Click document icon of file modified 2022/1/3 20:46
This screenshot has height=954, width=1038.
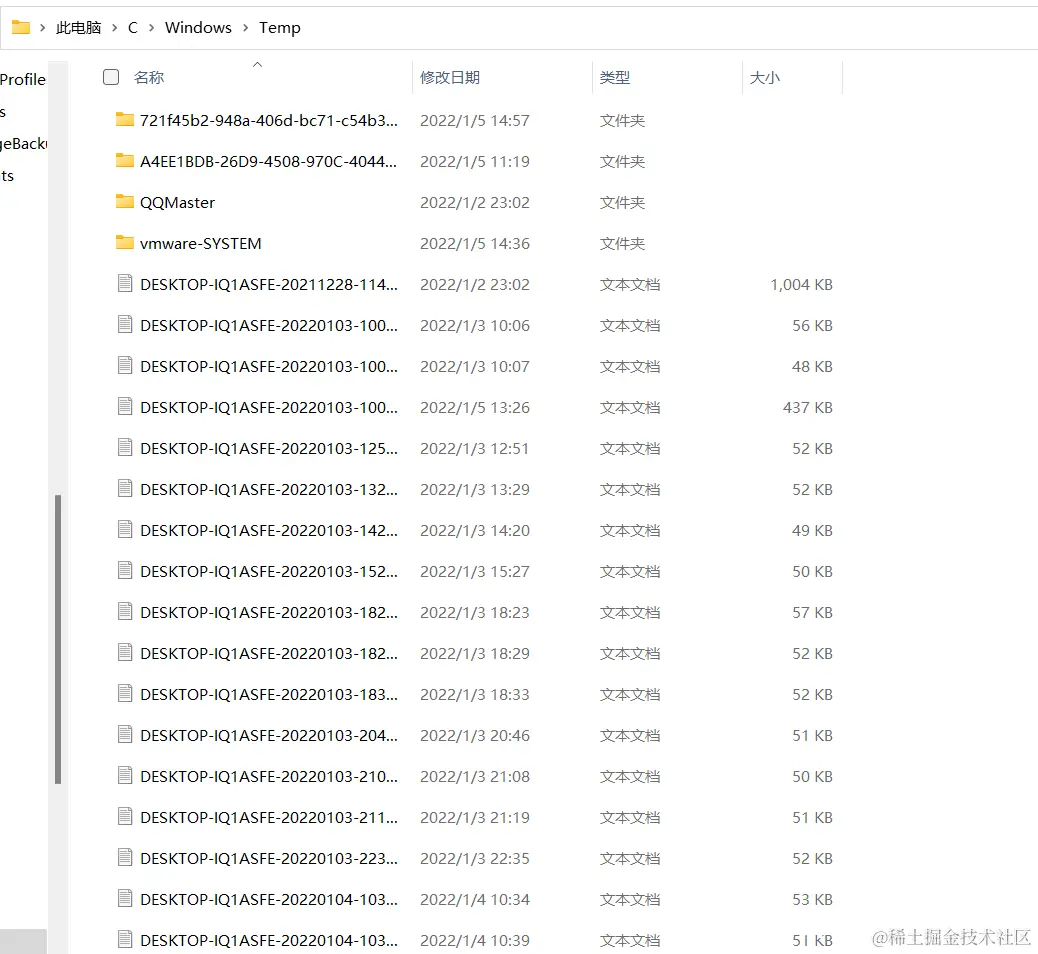point(124,735)
